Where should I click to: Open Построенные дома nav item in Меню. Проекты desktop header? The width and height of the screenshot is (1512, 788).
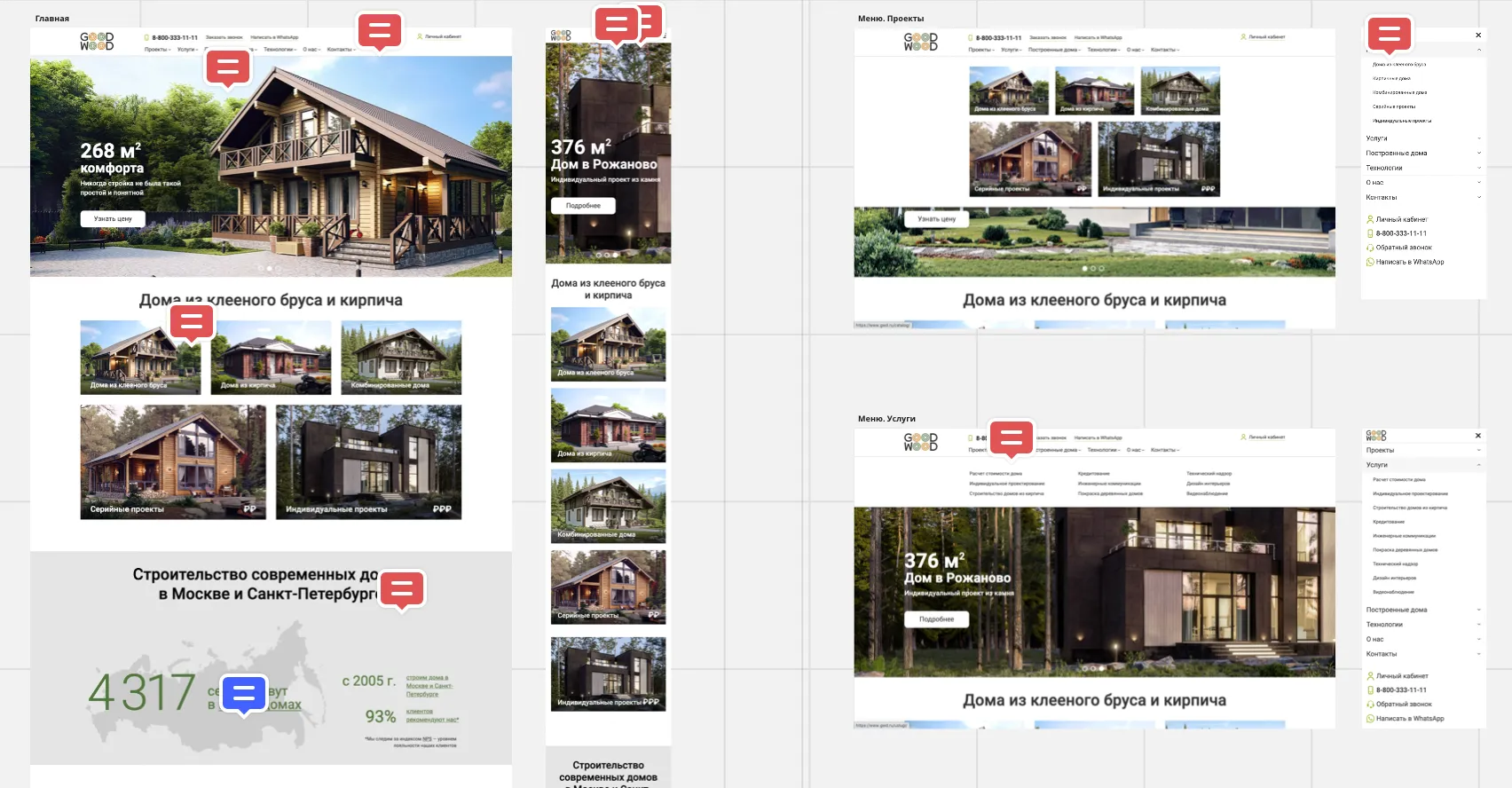tap(1054, 50)
